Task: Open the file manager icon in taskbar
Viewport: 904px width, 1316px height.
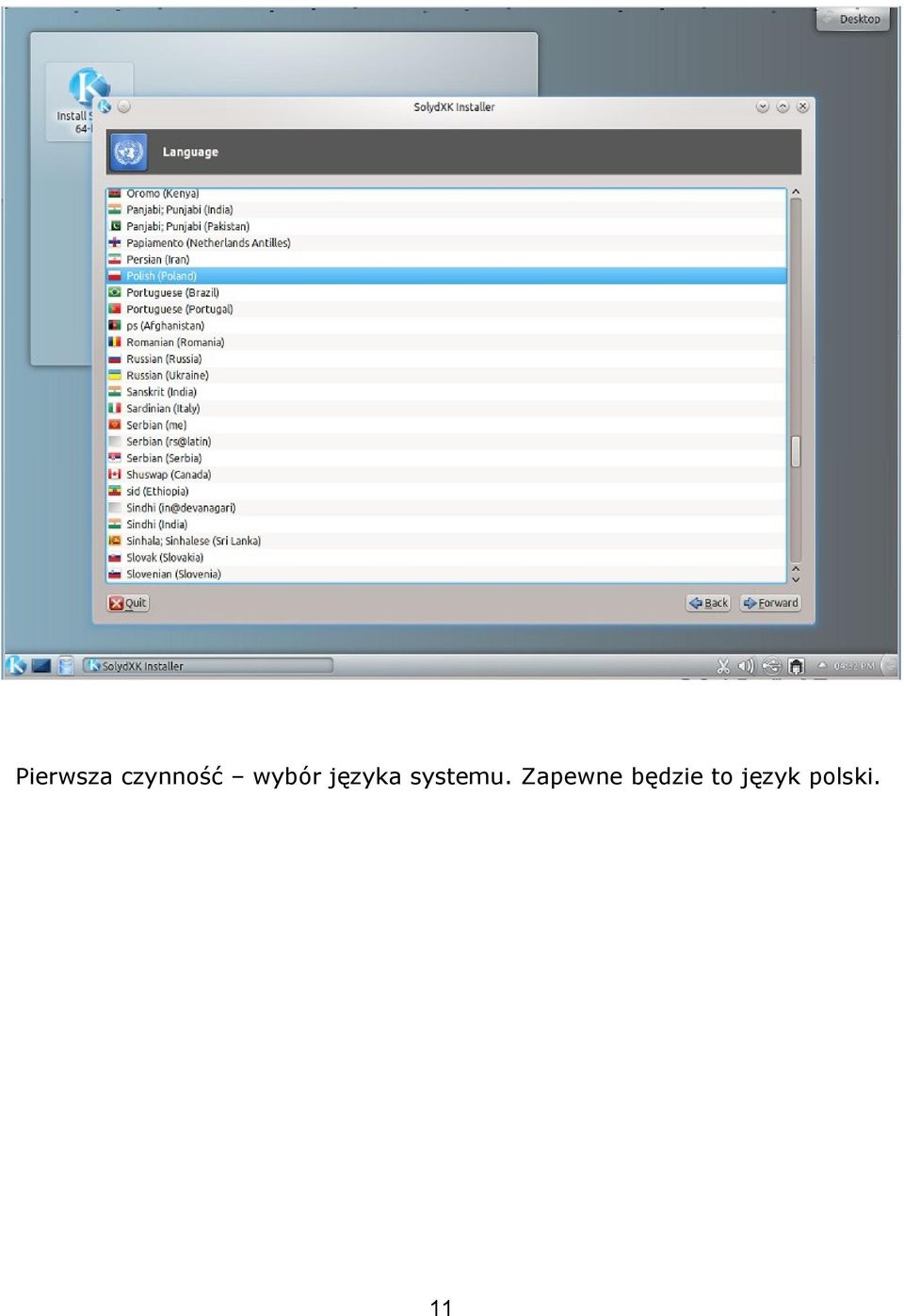Action: (66, 666)
